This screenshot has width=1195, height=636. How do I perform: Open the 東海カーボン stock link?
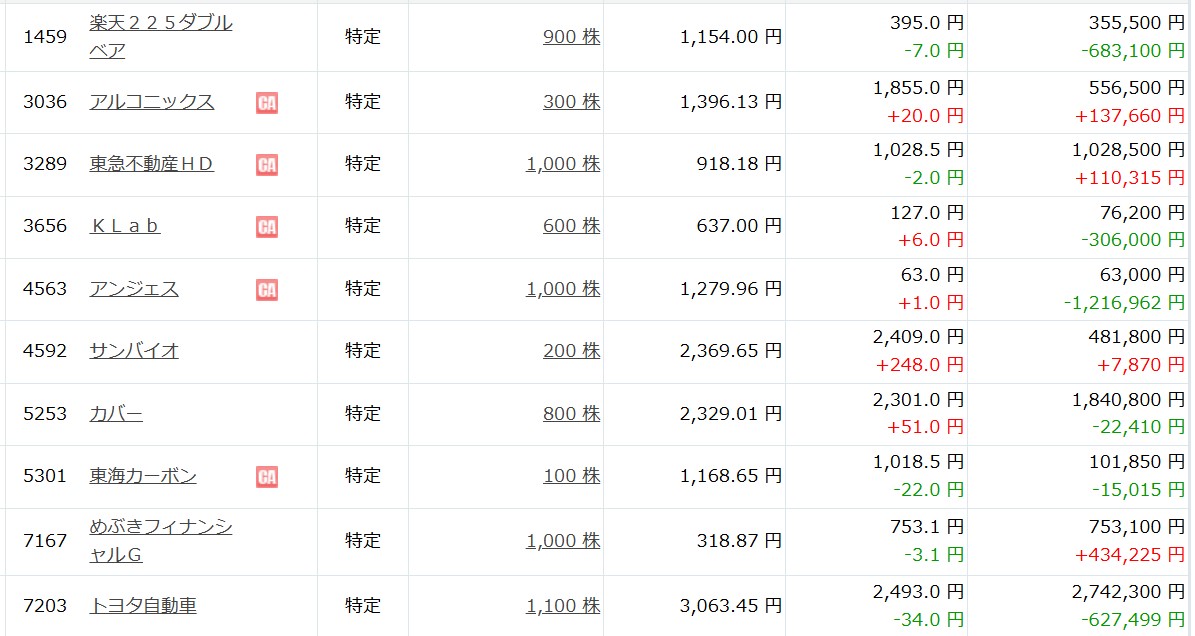143,475
